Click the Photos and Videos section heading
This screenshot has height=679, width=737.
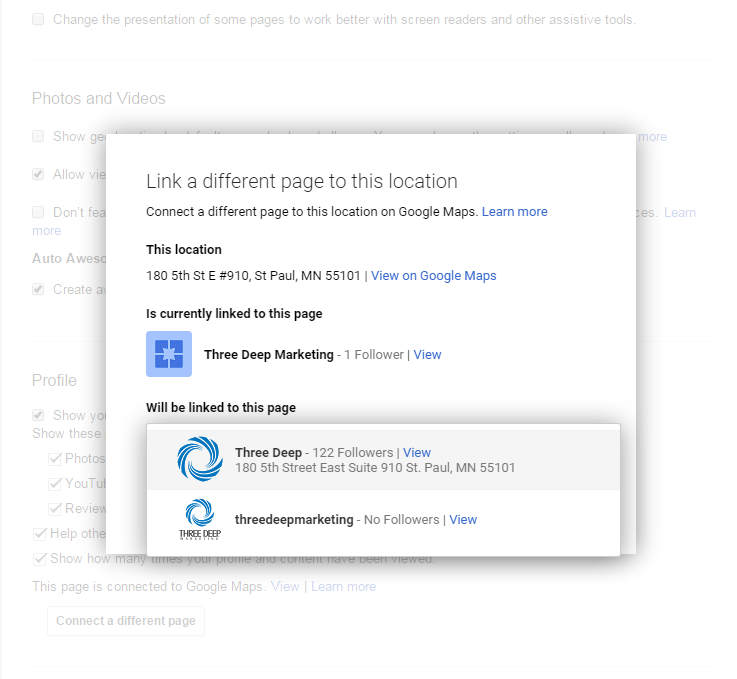(99, 98)
